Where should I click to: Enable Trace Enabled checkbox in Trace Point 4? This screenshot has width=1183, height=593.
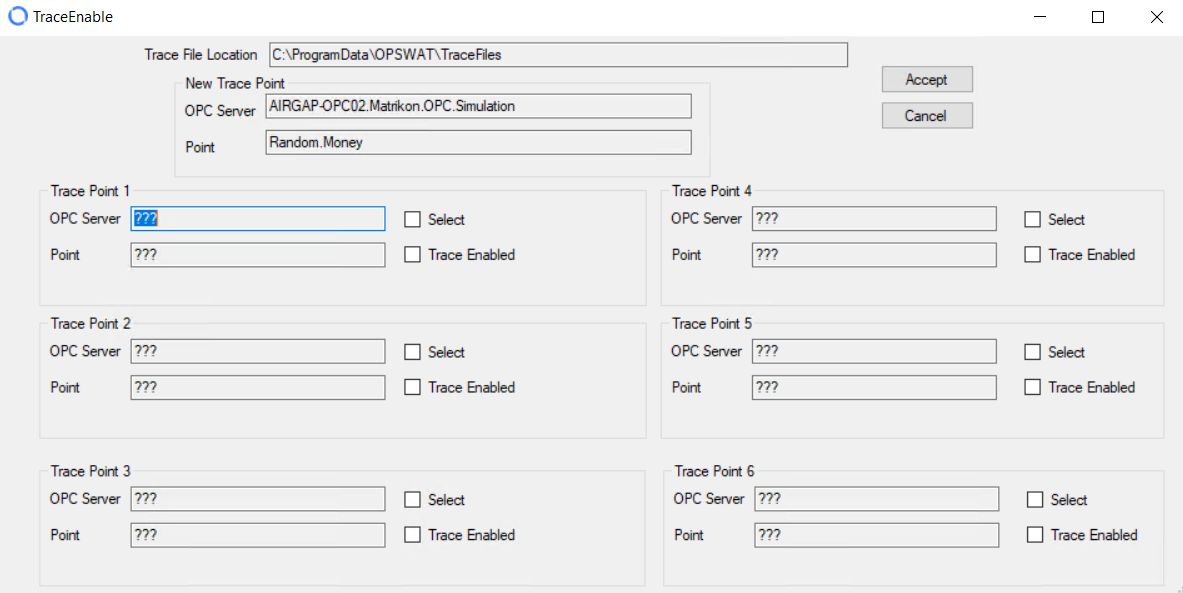pos(1032,255)
